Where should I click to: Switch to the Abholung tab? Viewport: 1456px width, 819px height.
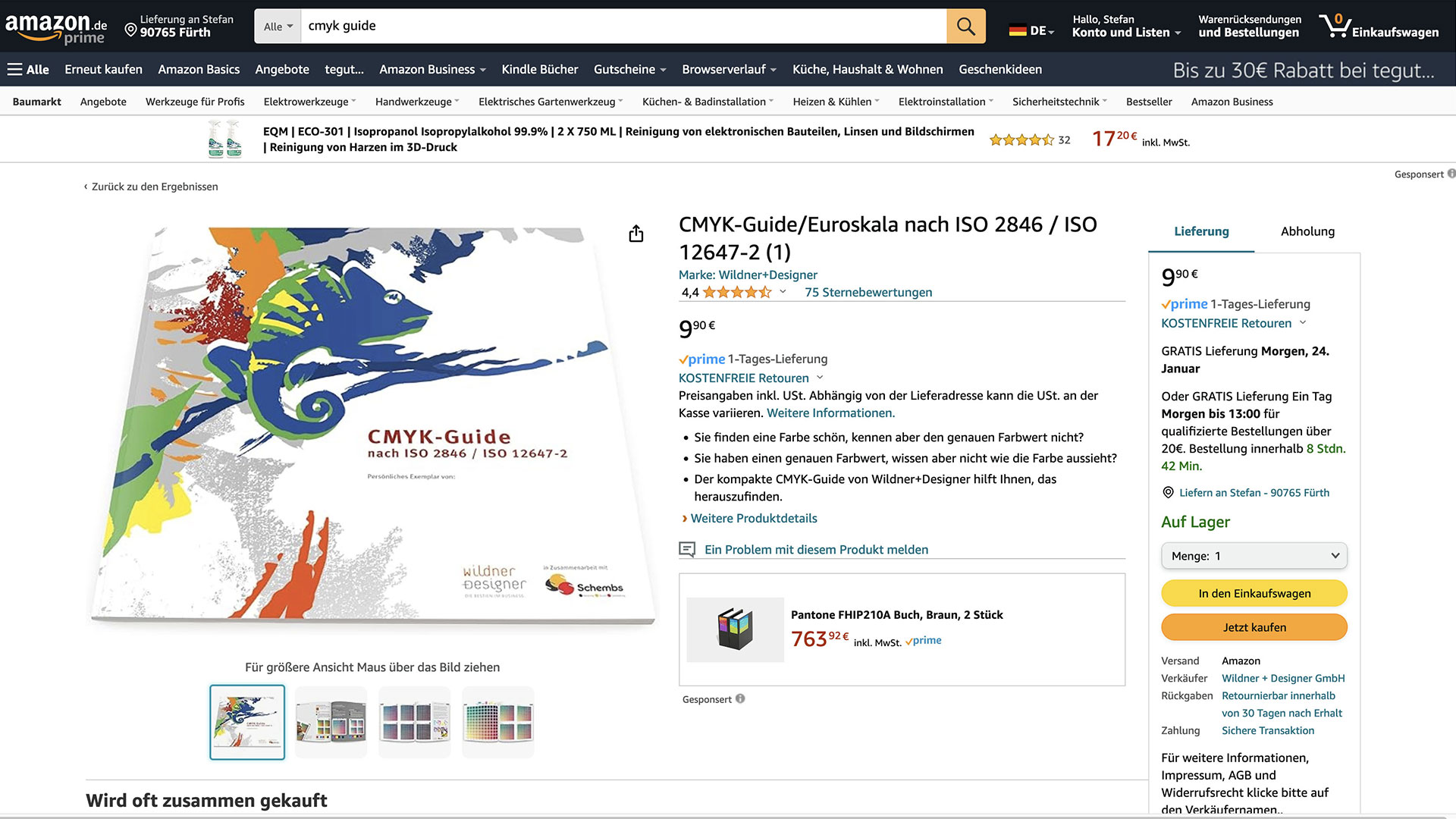click(x=1307, y=231)
